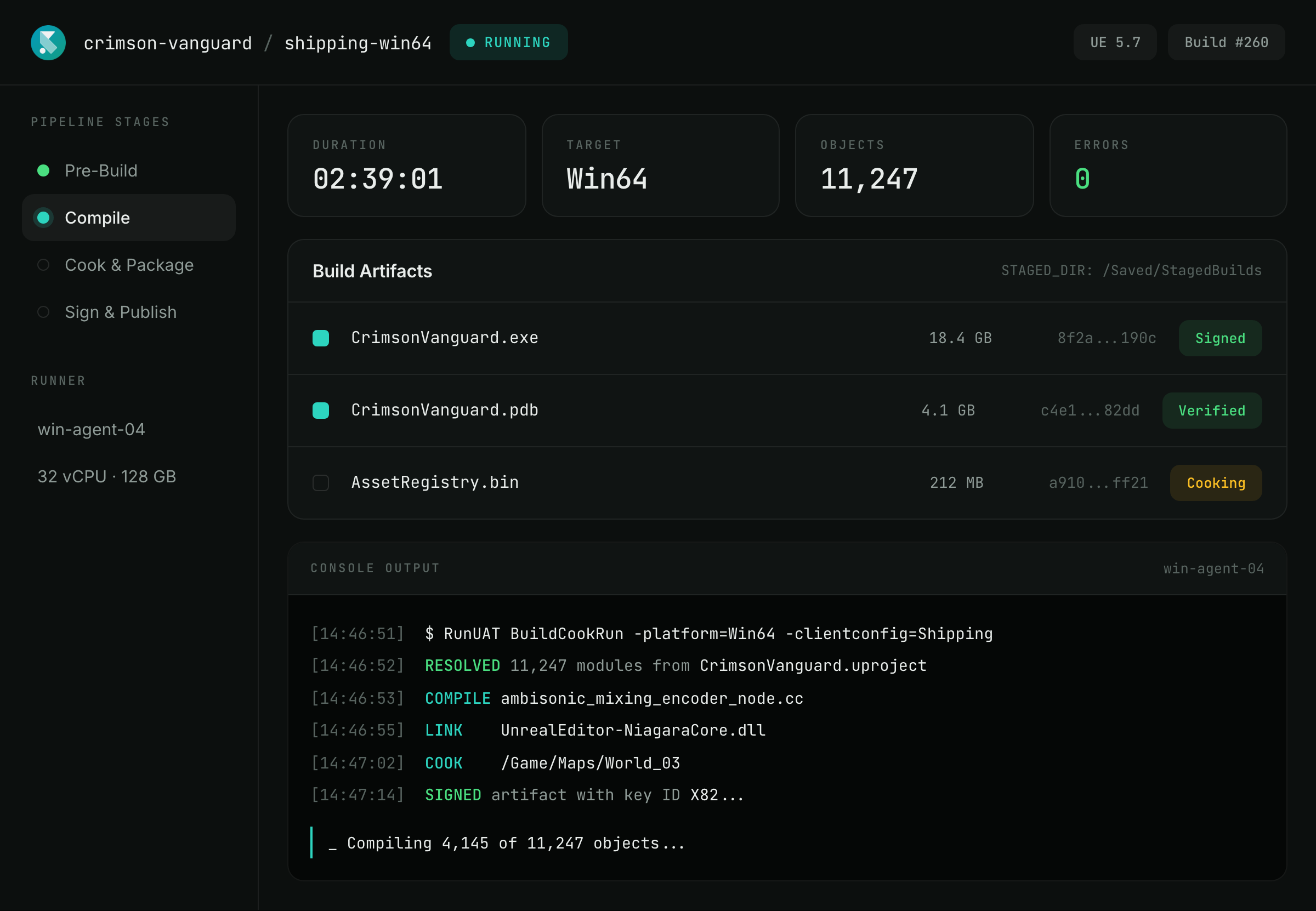The image size is (1316, 911).
Task: Click the Build #260 badge
Action: (x=1227, y=42)
